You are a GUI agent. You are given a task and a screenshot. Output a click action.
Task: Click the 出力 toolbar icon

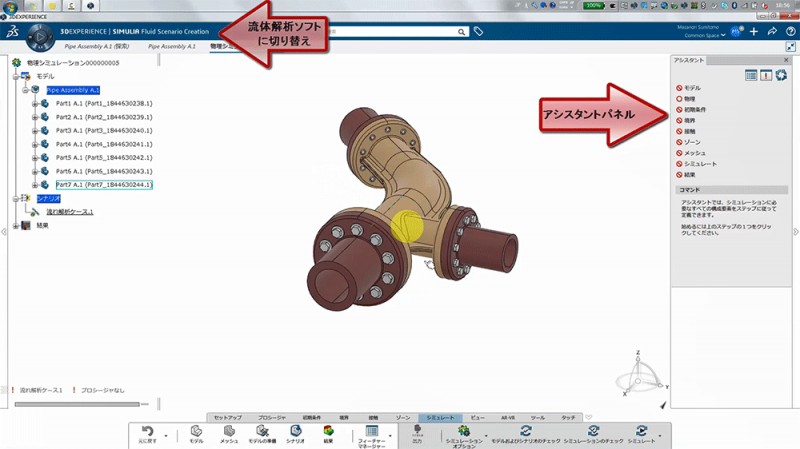click(x=417, y=431)
